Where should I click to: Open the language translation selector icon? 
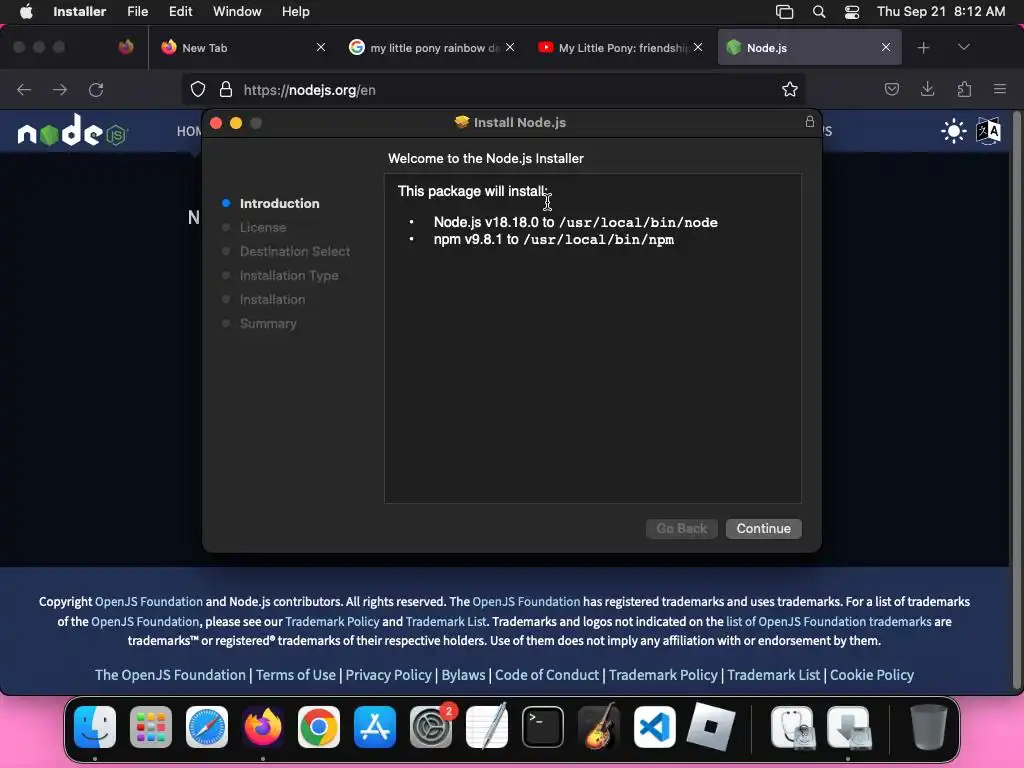click(x=988, y=131)
